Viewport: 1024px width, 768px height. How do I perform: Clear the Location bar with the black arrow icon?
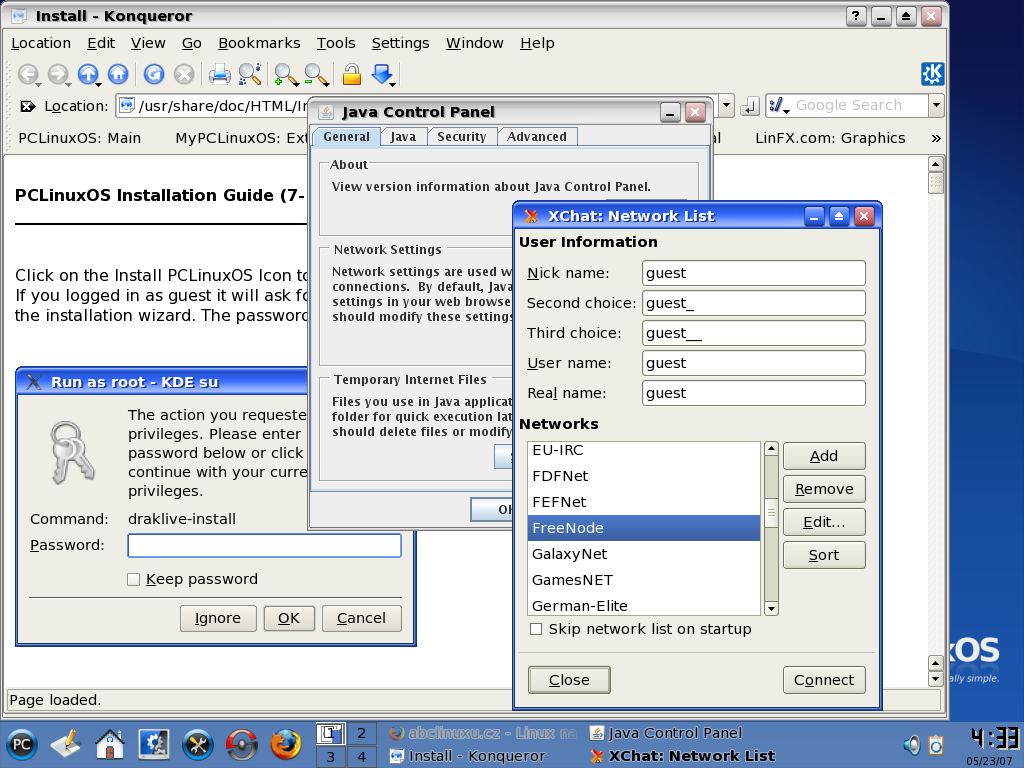coord(28,106)
